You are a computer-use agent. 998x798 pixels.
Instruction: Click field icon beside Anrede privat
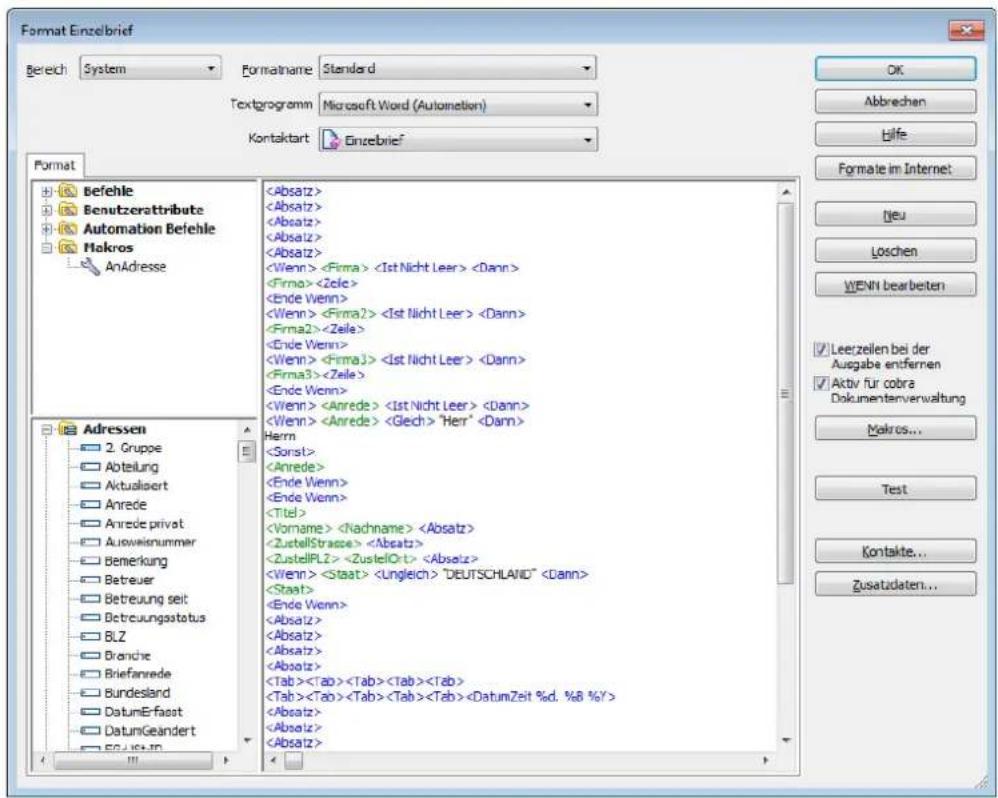[90, 524]
